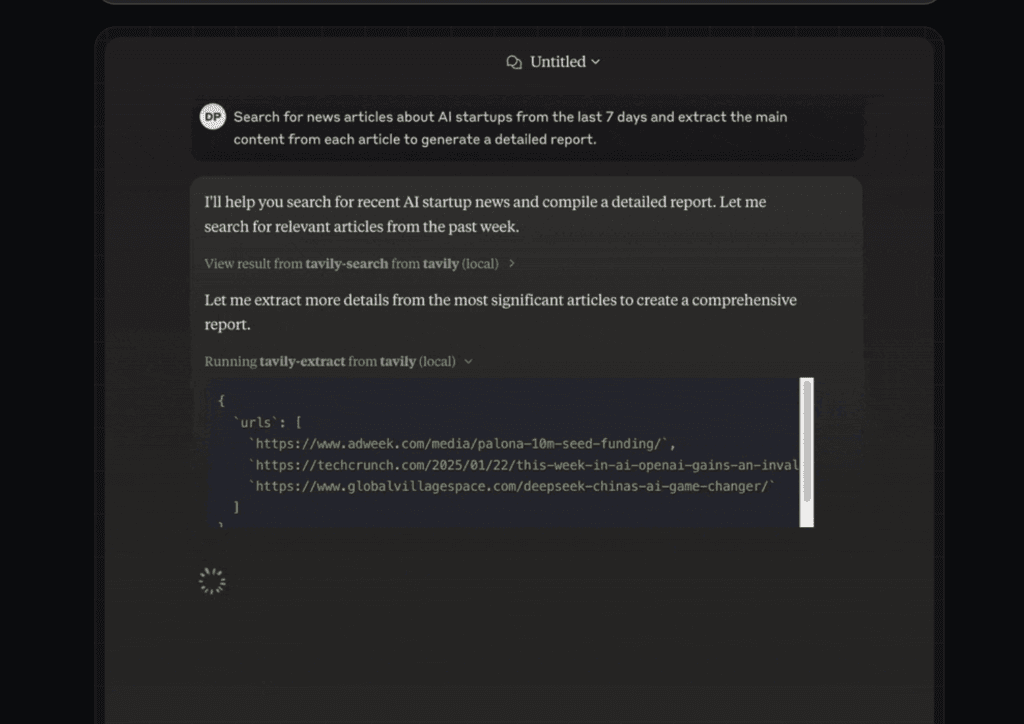The image size is (1024, 724).
Task: Click the adweek.com palona seed funding URL
Action: pos(458,444)
